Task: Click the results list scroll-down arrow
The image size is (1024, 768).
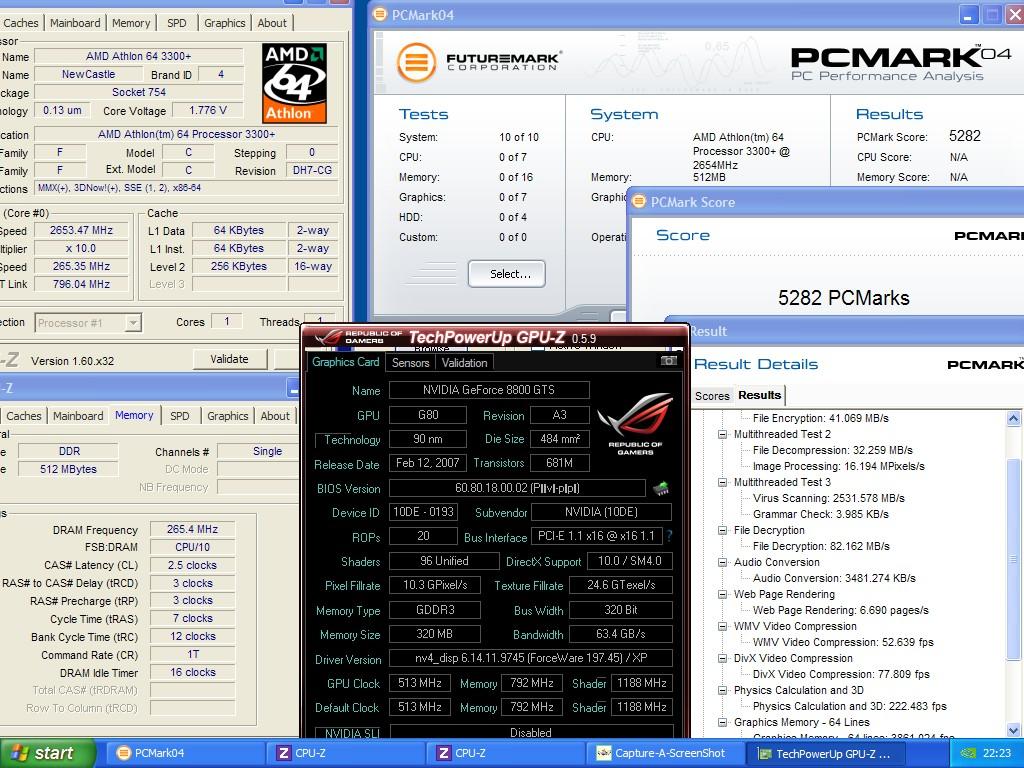Action: click(x=1013, y=731)
